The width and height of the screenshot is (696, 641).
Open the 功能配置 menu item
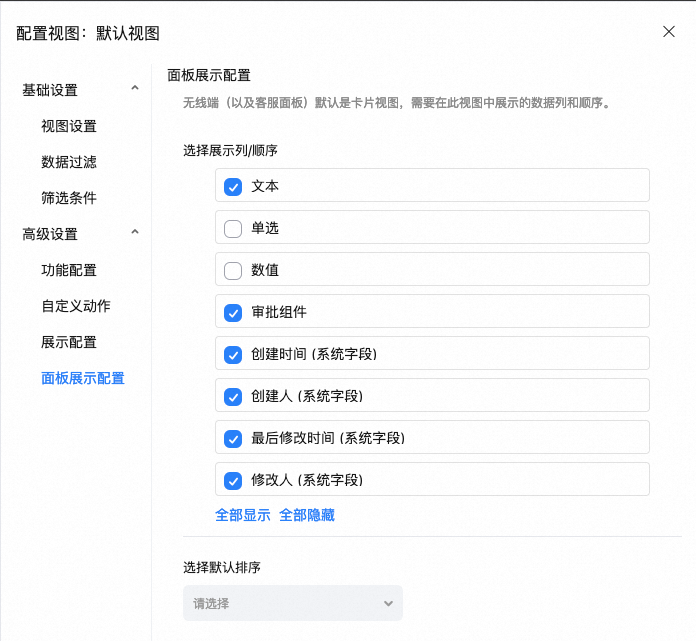[x=69, y=270]
